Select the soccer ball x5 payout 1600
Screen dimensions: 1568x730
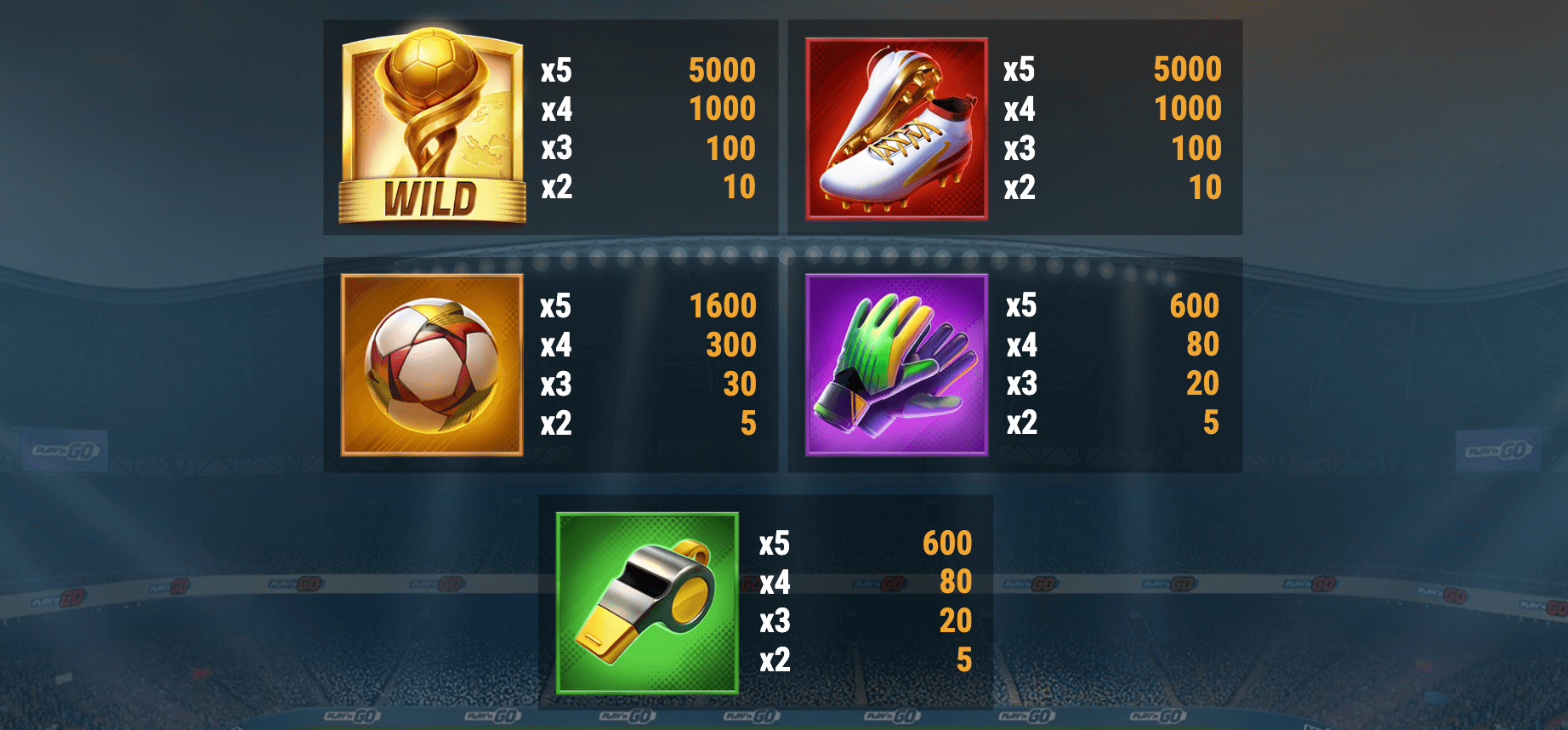click(x=723, y=305)
